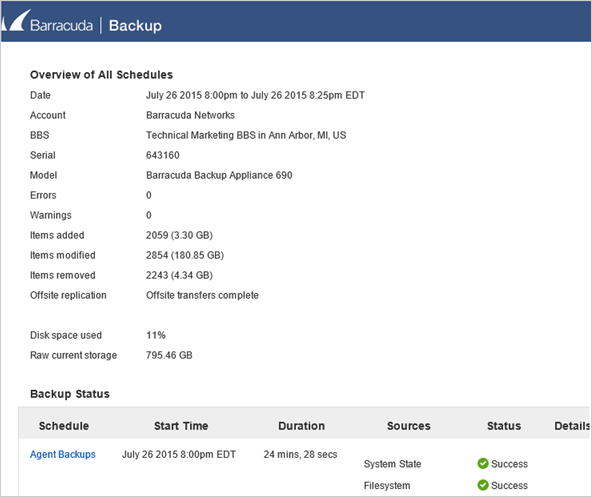This screenshot has height=497, width=592.
Task: Click the Overview of All Schedules heading
Action: tap(101, 75)
